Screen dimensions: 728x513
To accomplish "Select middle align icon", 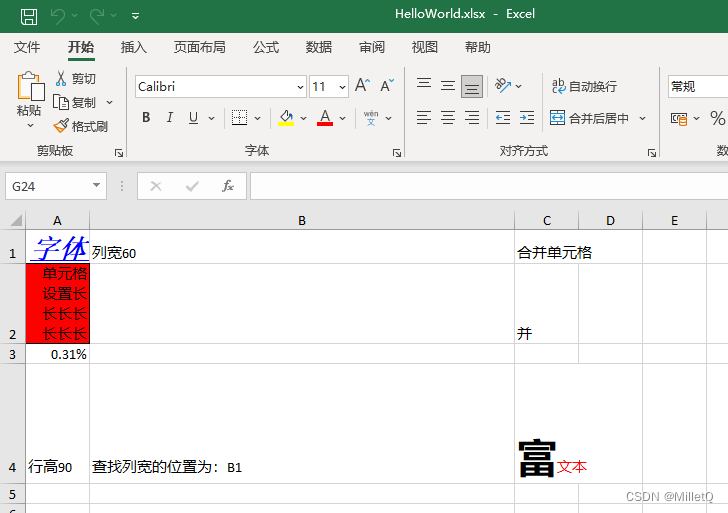I will (448, 85).
